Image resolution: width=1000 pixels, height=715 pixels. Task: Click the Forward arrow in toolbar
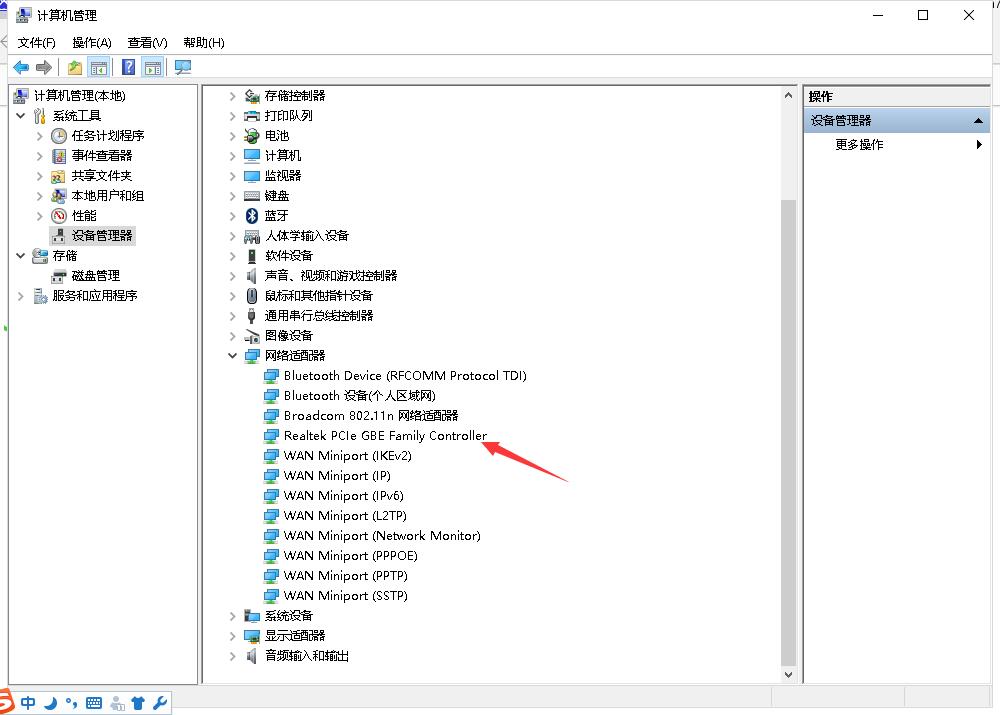pos(44,67)
